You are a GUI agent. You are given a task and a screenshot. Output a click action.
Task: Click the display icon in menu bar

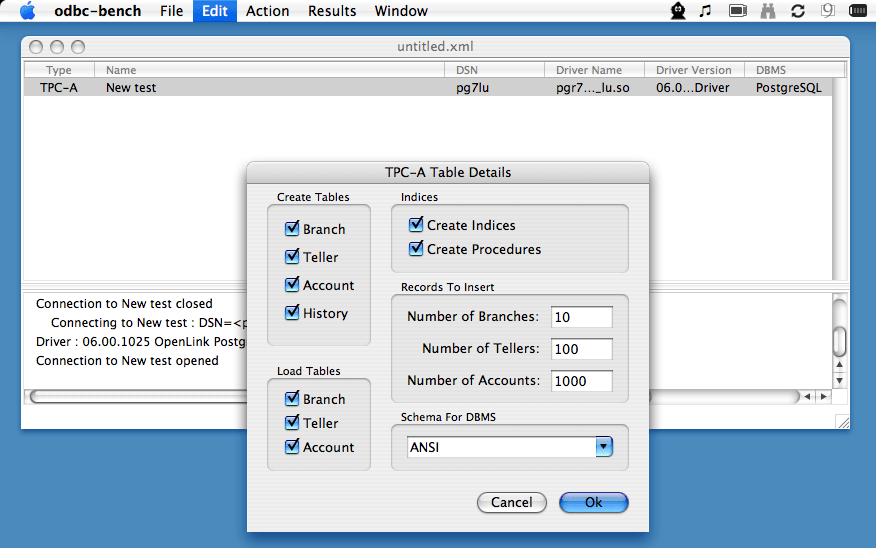[x=738, y=11]
